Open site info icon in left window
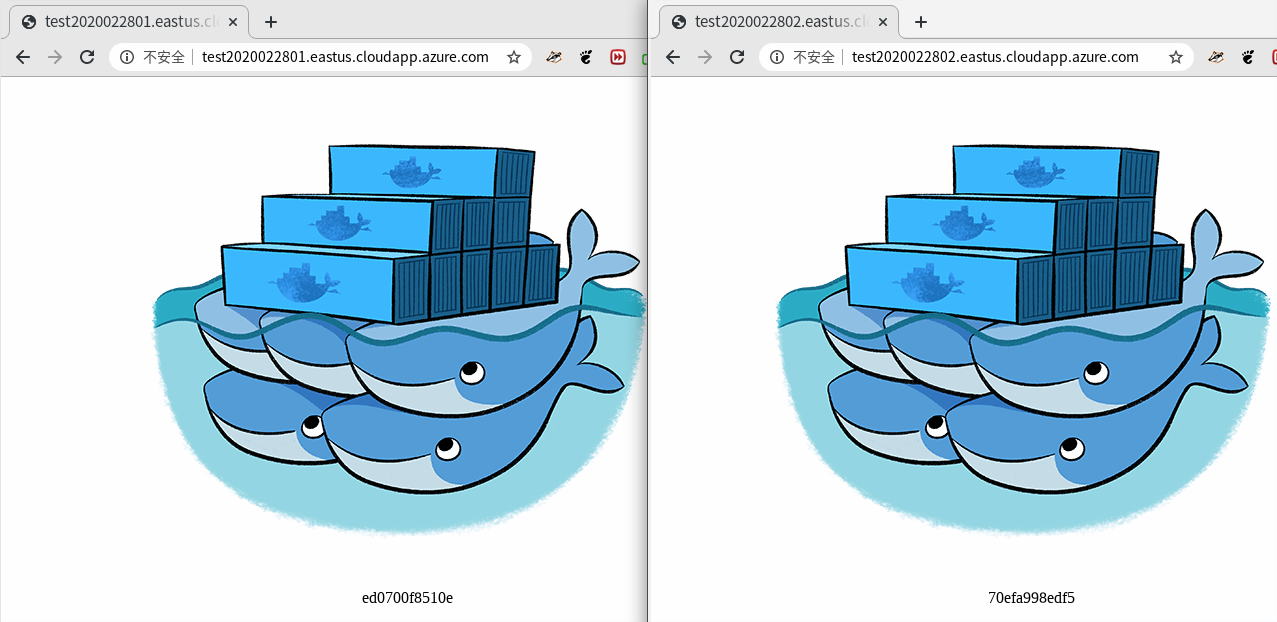The height and width of the screenshot is (622, 1277). pos(127,57)
